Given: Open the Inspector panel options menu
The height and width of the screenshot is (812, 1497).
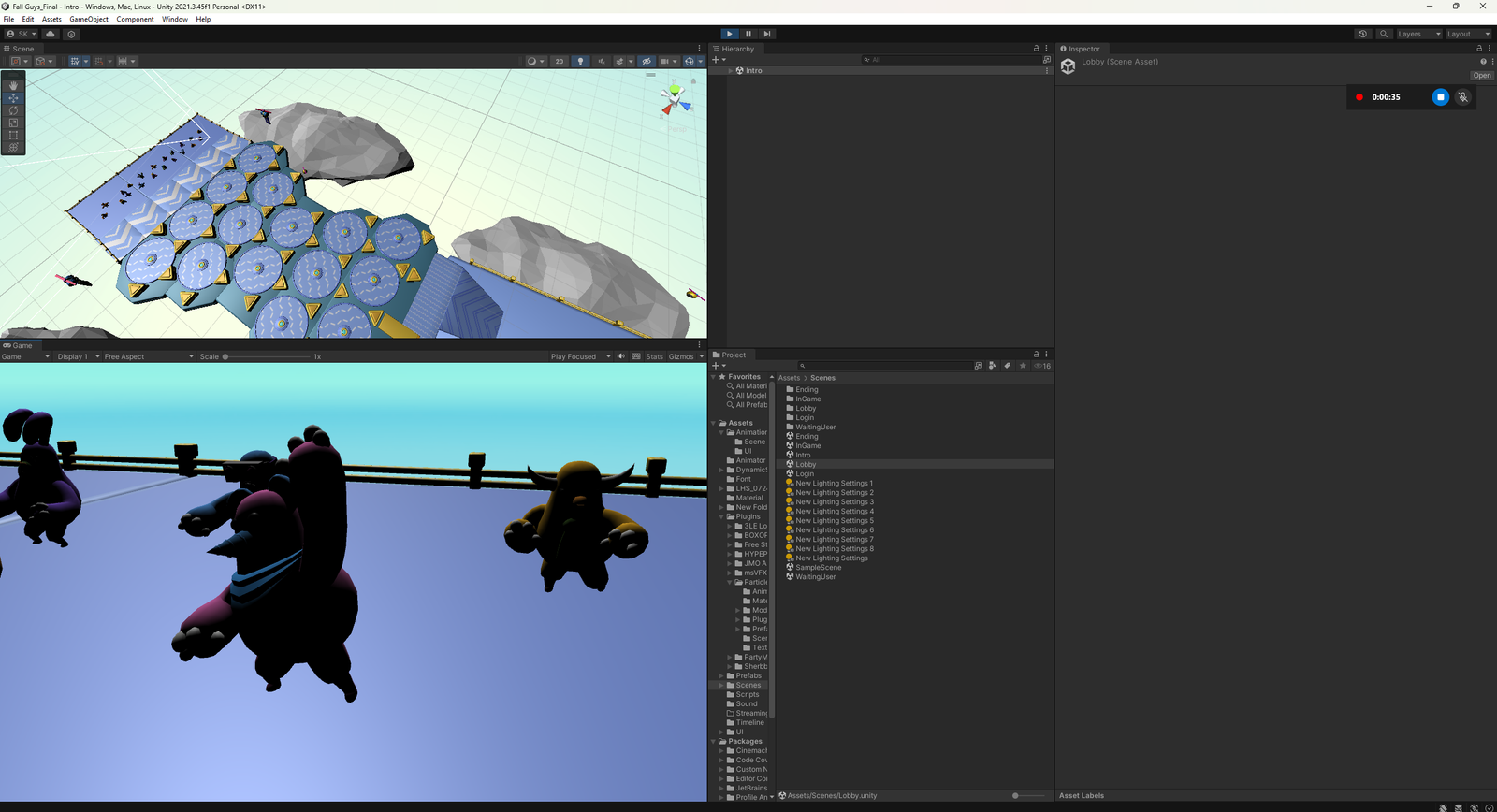Looking at the screenshot, I should [1490, 49].
